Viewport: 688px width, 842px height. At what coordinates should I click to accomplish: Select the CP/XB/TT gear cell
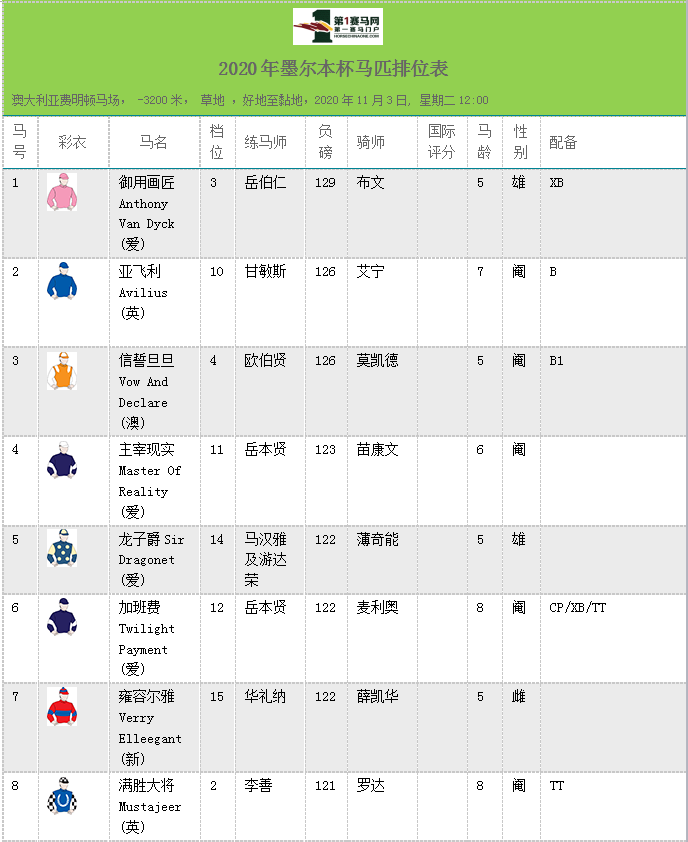pos(578,608)
